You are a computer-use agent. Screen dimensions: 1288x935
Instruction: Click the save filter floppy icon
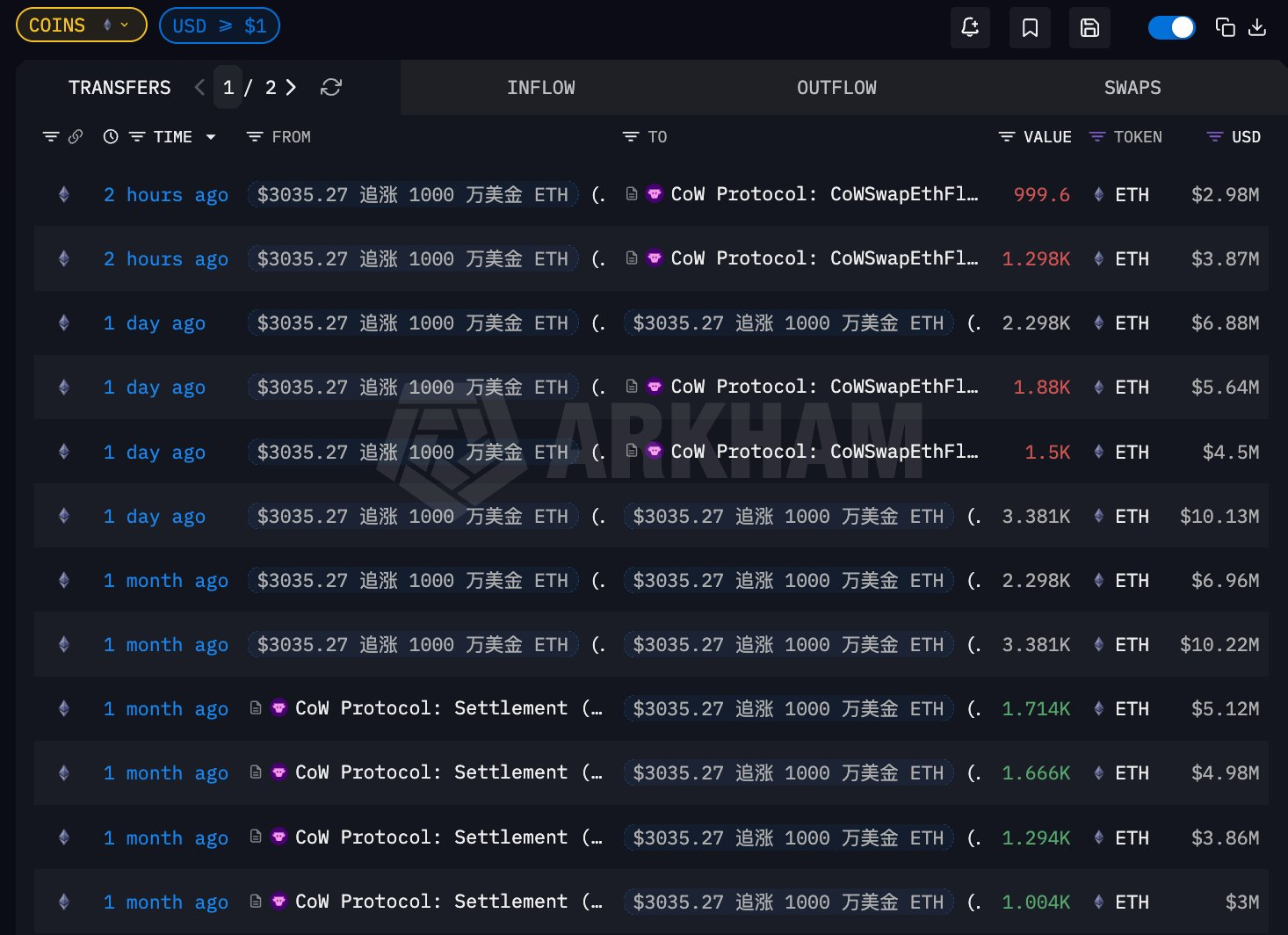(1089, 27)
